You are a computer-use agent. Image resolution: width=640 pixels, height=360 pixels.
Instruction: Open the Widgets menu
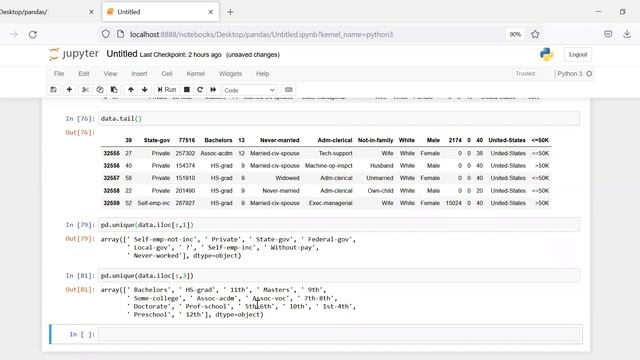point(230,74)
